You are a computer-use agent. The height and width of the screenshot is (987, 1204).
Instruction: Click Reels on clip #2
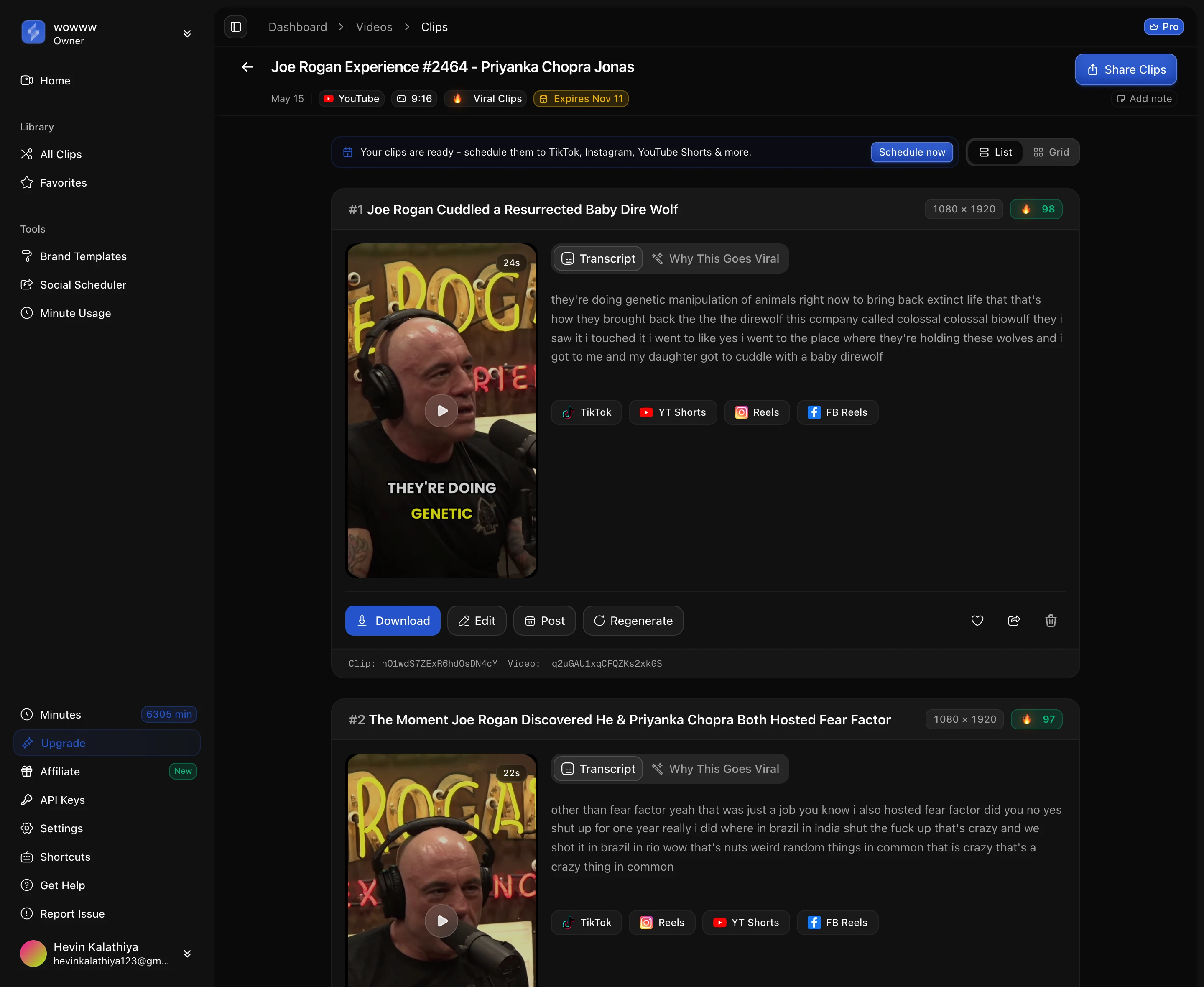click(x=662, y=922)
